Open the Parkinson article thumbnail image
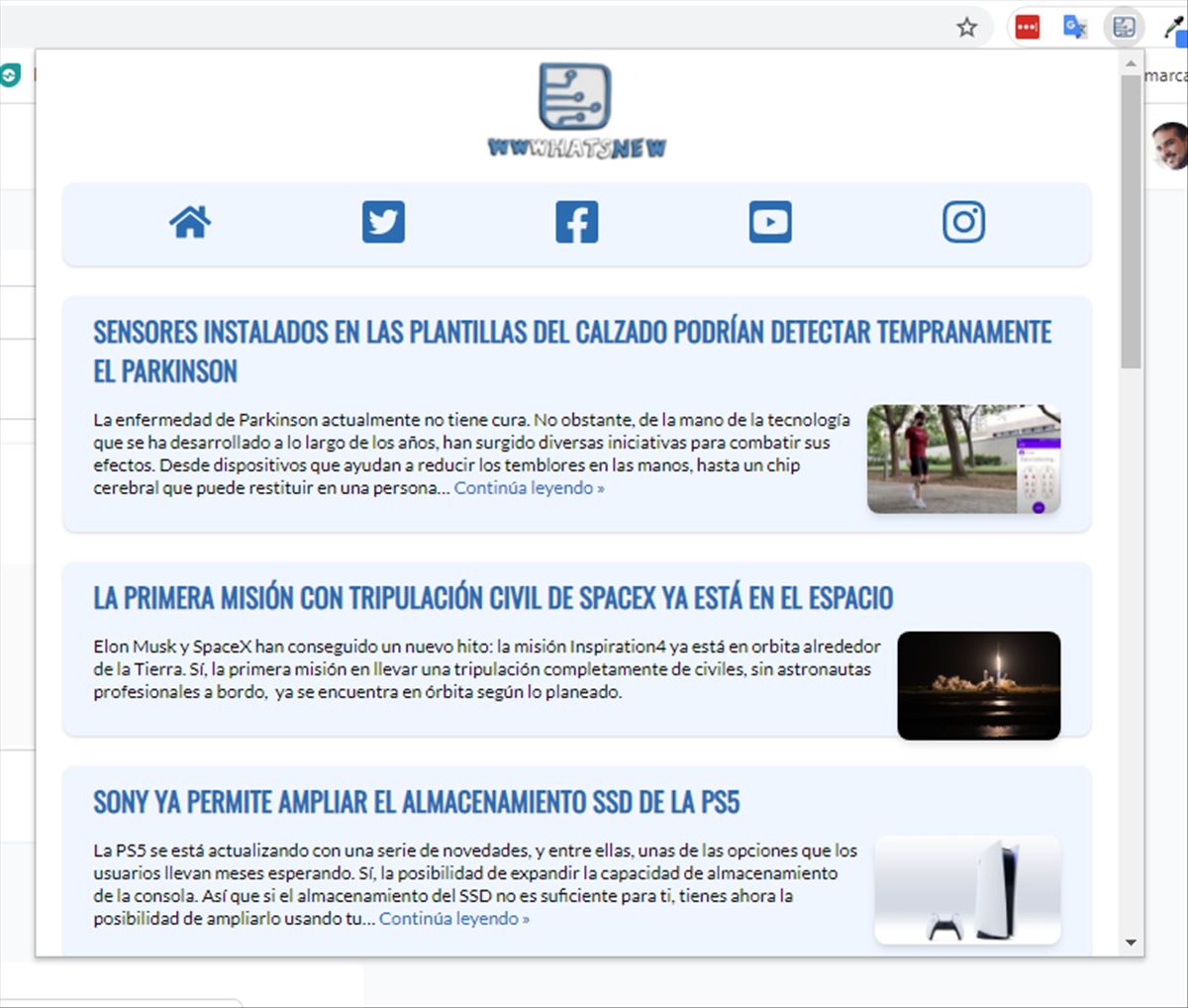The width and height of the screenshot is (1188, 1008). pos(963,458)
